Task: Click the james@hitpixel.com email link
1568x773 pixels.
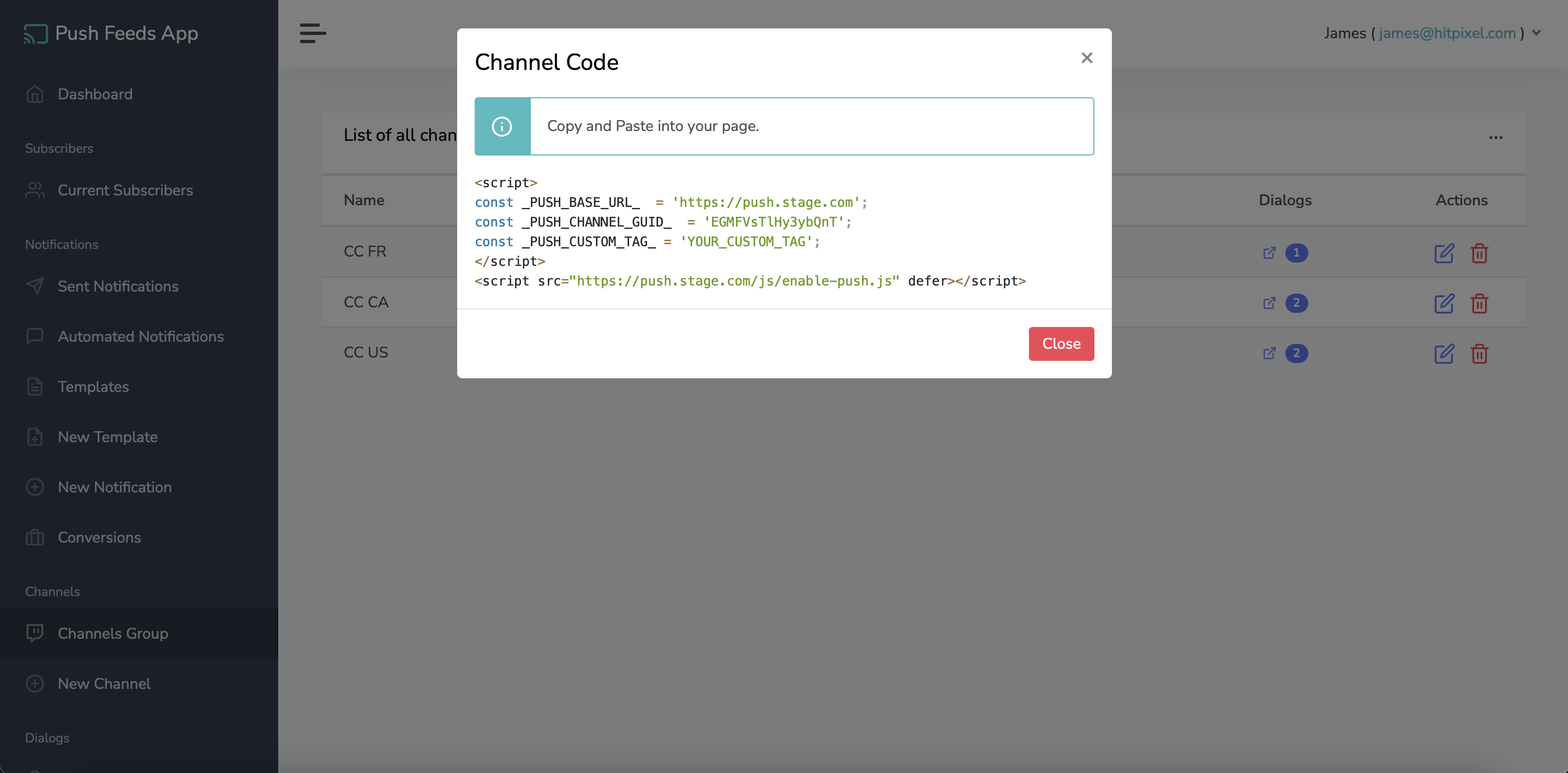Action: click(x=1447, y=33)
